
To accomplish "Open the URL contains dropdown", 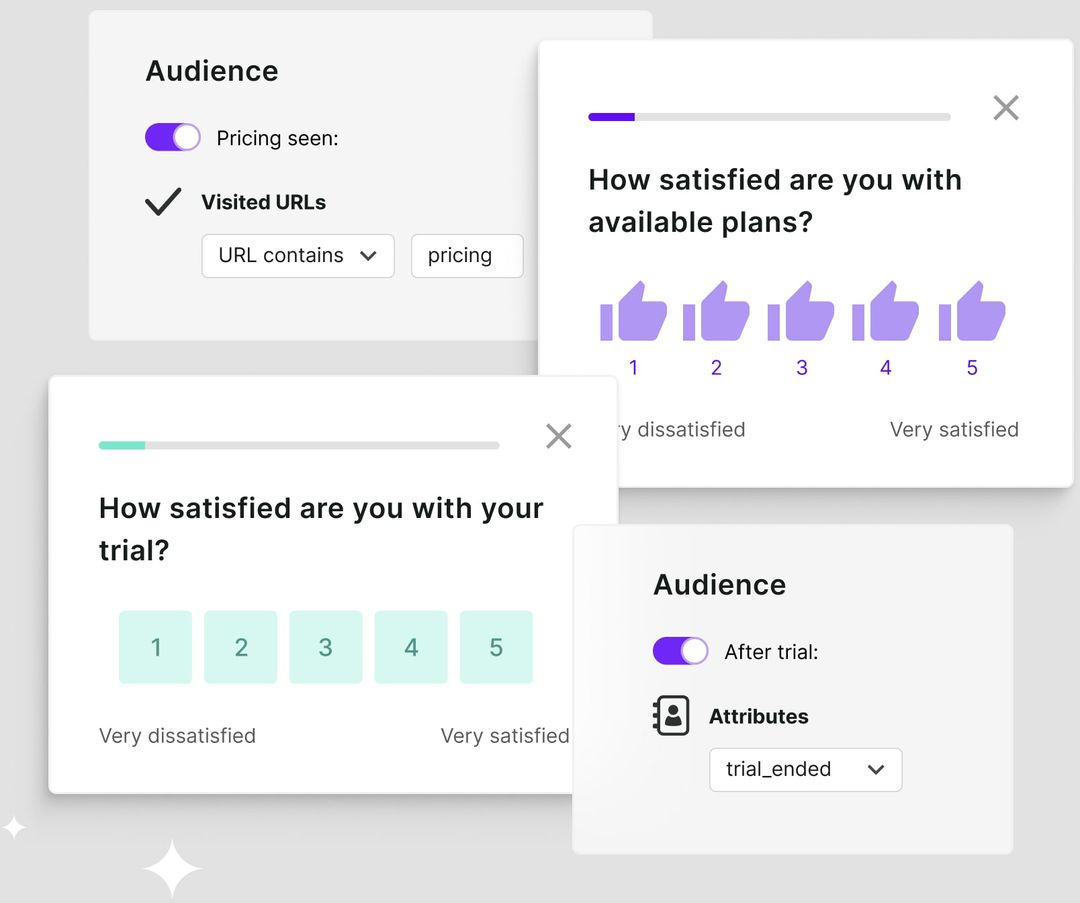I will click(297, 256).
